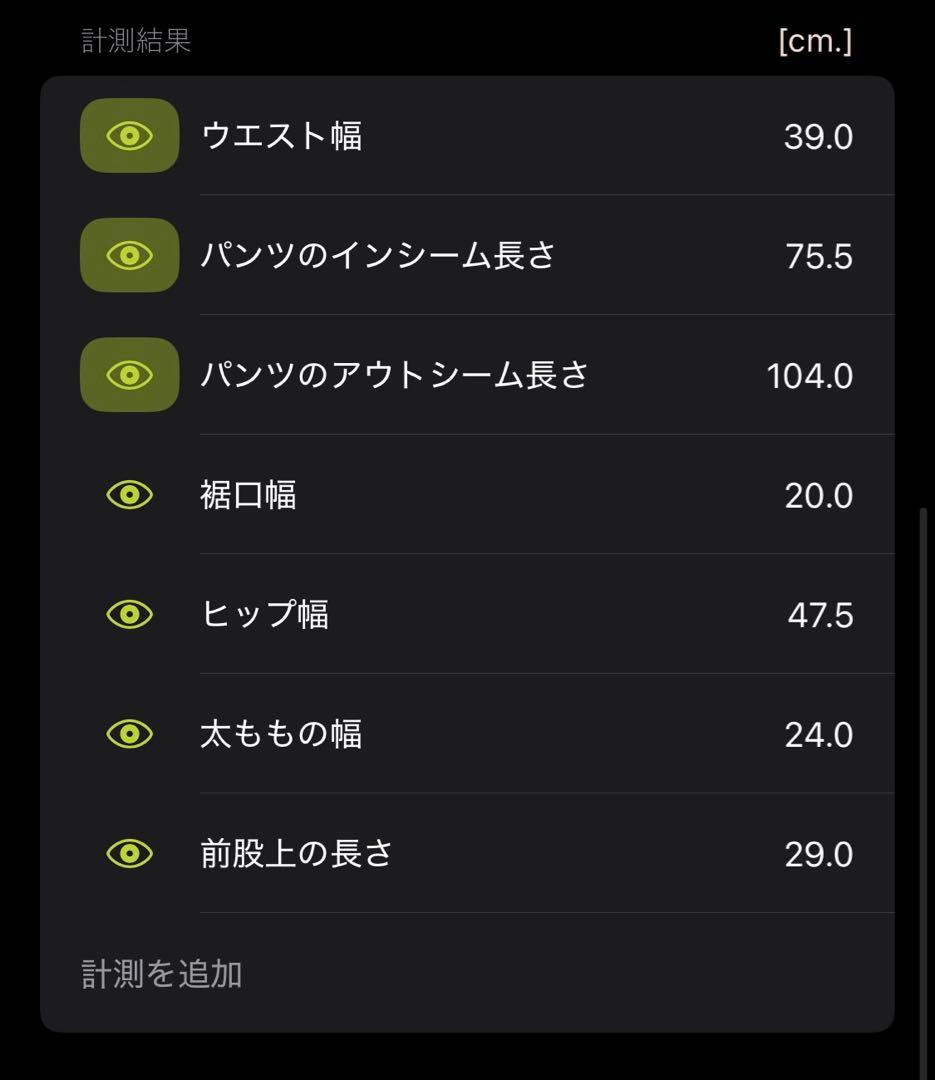Show the 裾口幅 measurement via eye icon
Viewport: 935px width, 1080px height.
[x=129, y=495]
